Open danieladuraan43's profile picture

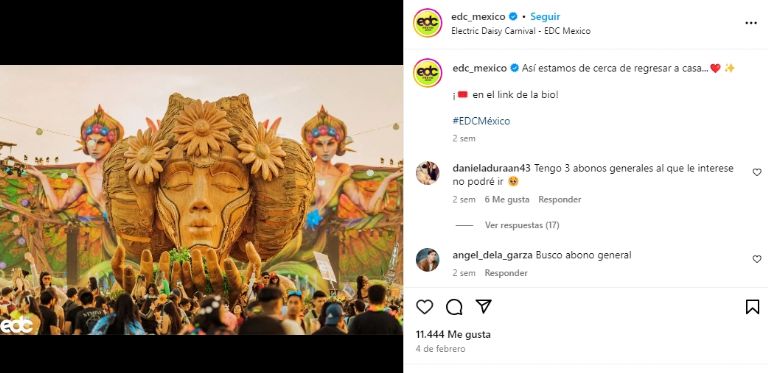[x=428, y=173]
